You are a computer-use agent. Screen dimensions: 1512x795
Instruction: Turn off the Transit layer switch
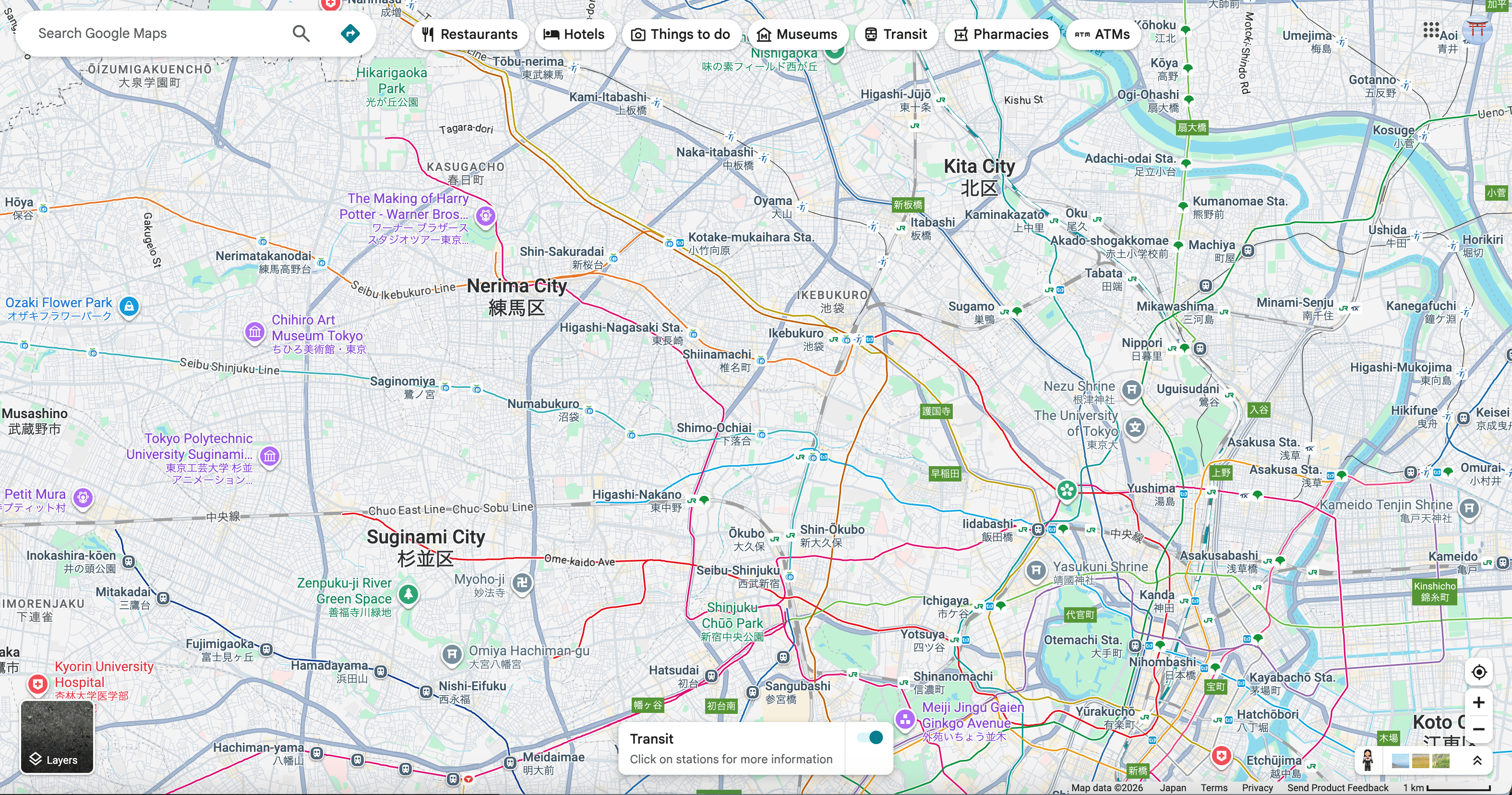(x=869, y=737)
